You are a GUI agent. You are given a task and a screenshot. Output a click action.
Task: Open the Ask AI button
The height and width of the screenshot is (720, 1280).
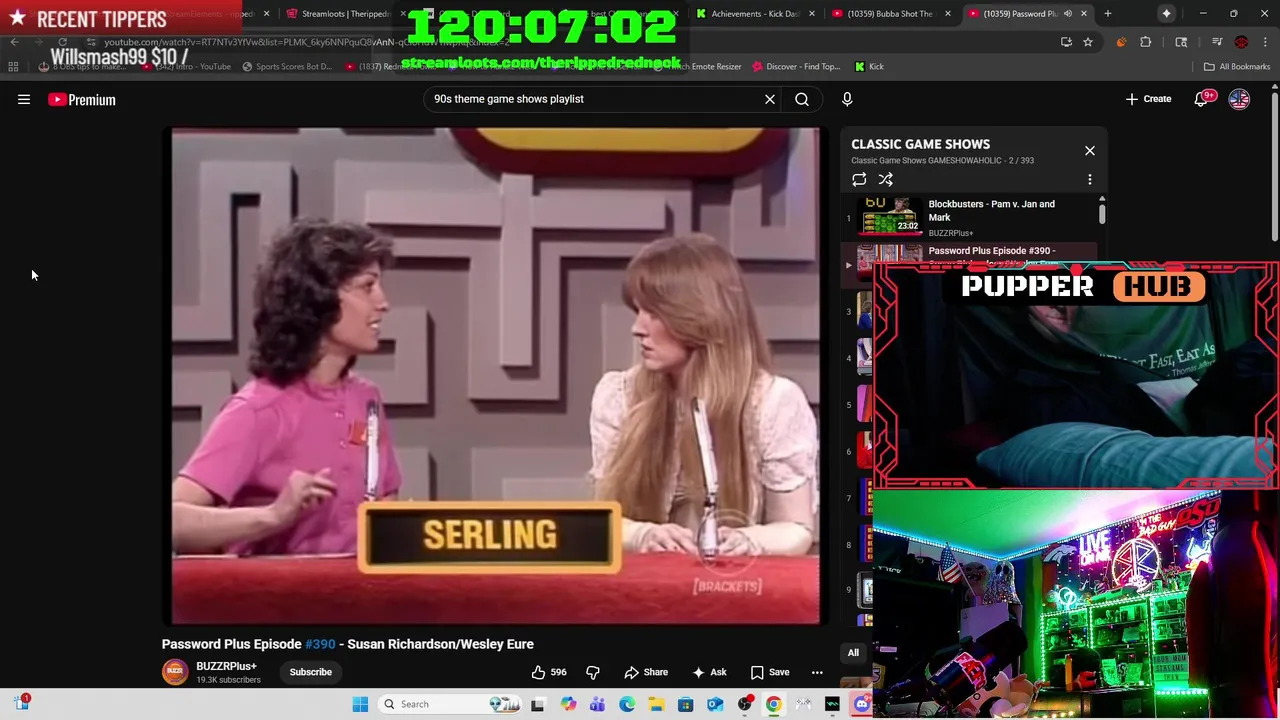(709, 672)
